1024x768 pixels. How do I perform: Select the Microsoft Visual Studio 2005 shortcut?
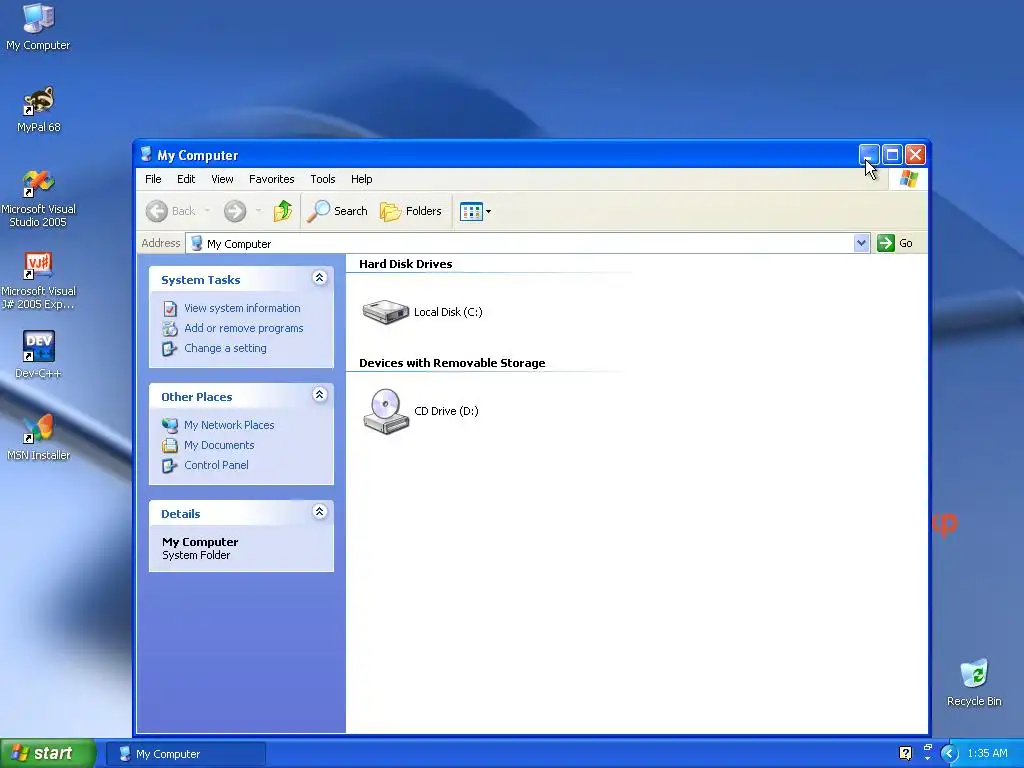(38, 199)
